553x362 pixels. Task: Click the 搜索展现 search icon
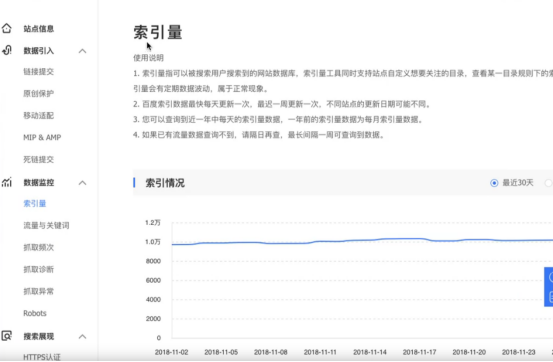tap(7, 336)
